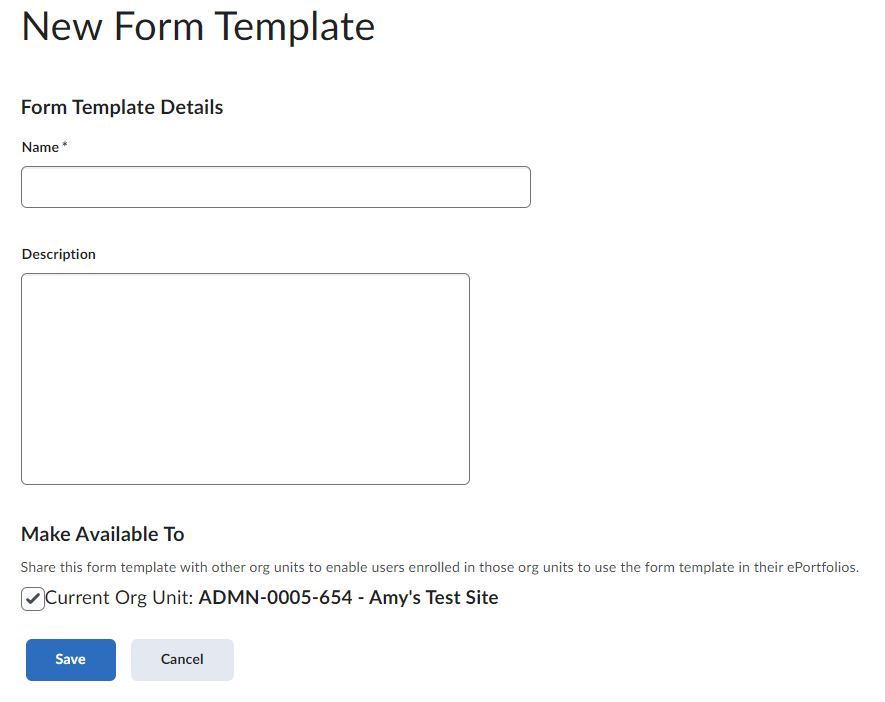Click the resize handle of the Description box
This screenshot has width=885, height=702.
[x=465, y=479]
